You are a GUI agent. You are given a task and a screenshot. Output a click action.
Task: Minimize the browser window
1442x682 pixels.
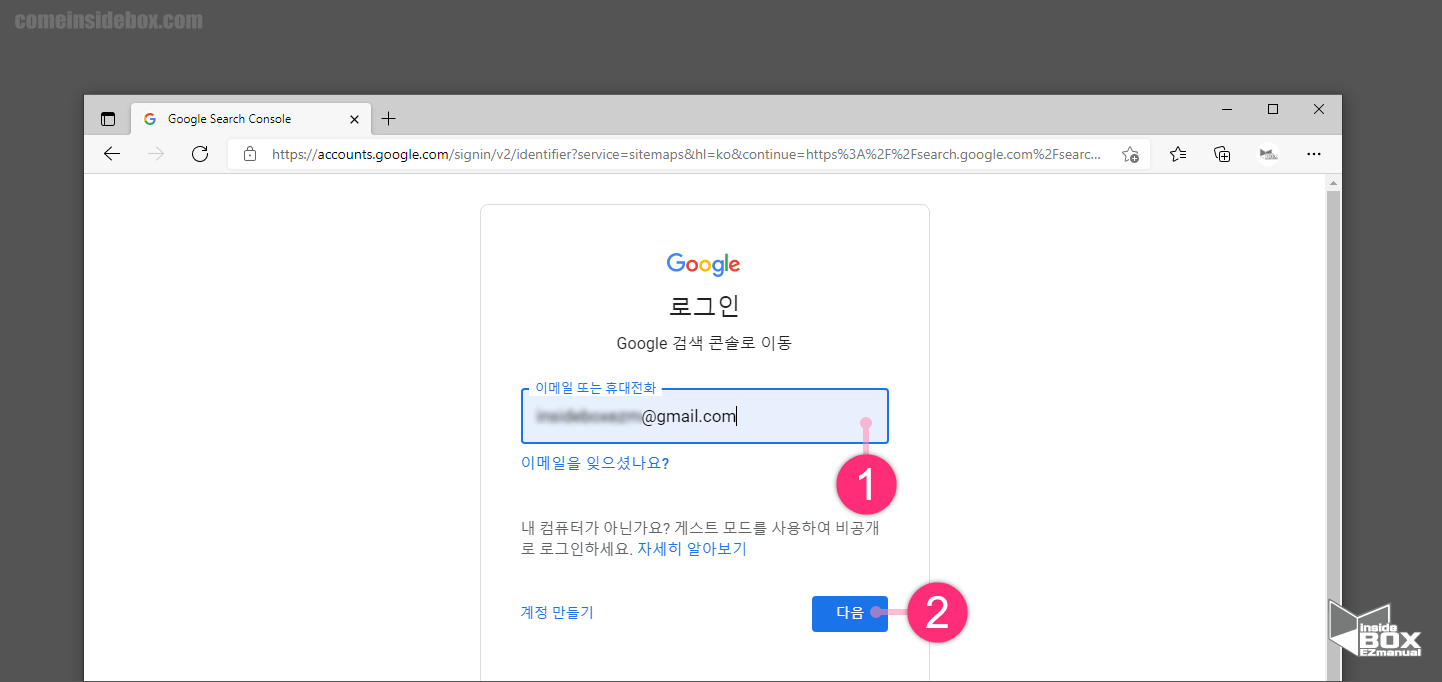1227,109
